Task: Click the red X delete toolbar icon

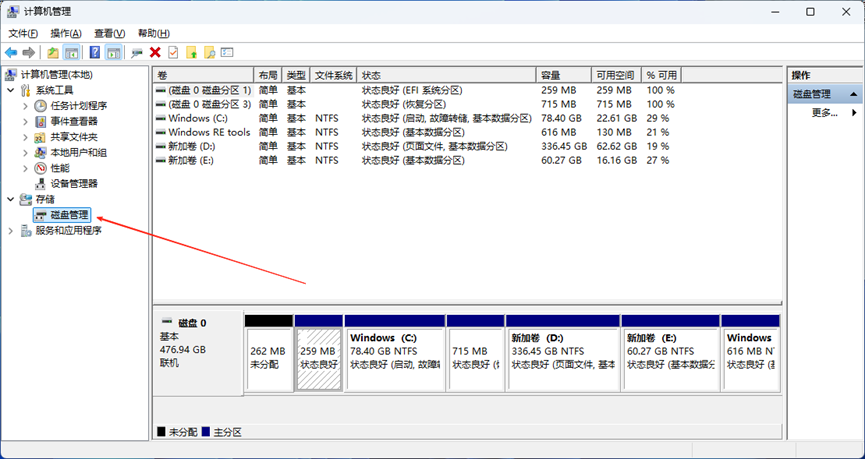Action: click(155, 52)
